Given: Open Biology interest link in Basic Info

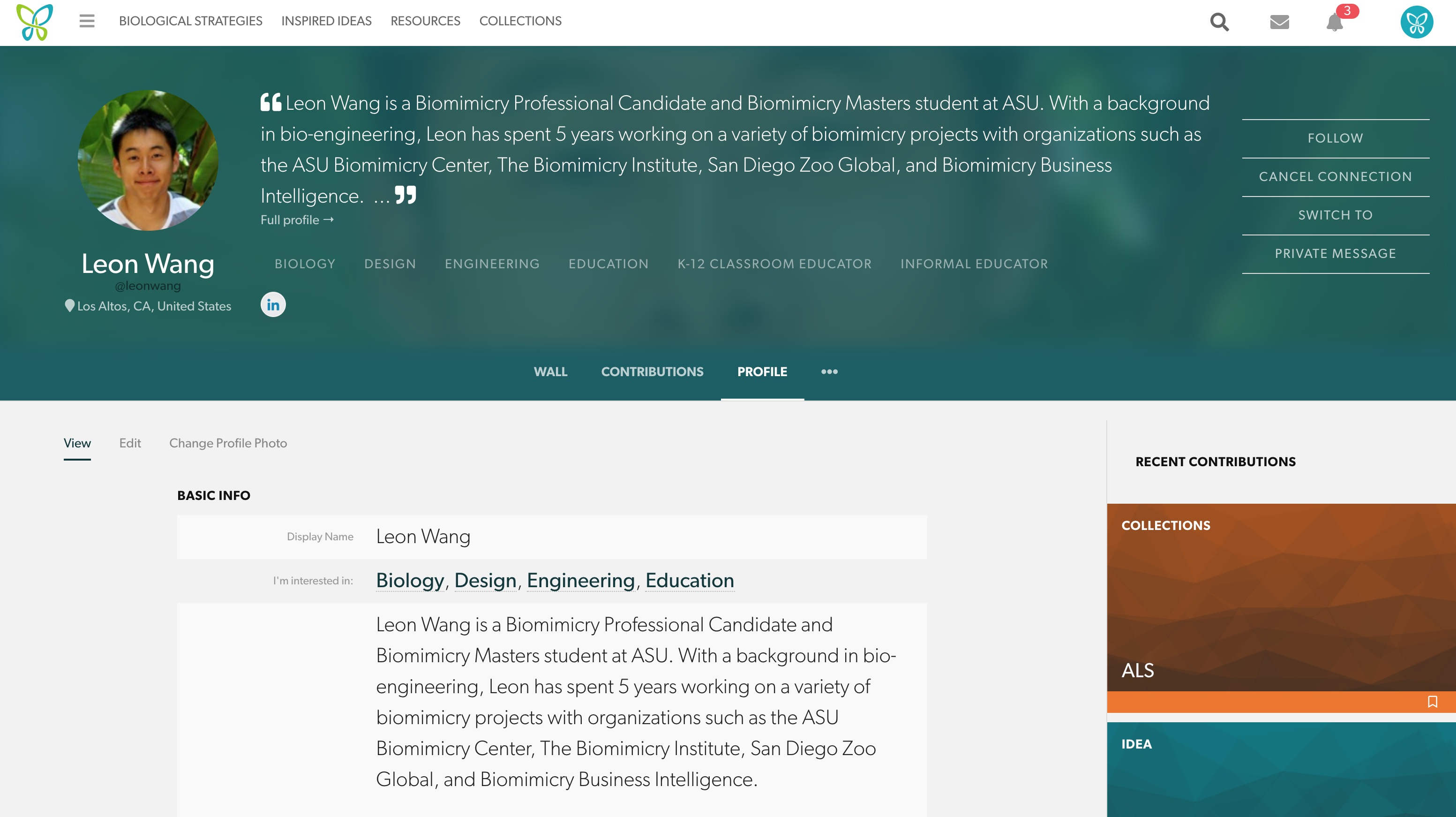Looking at the screenshot, I should 410,581.
